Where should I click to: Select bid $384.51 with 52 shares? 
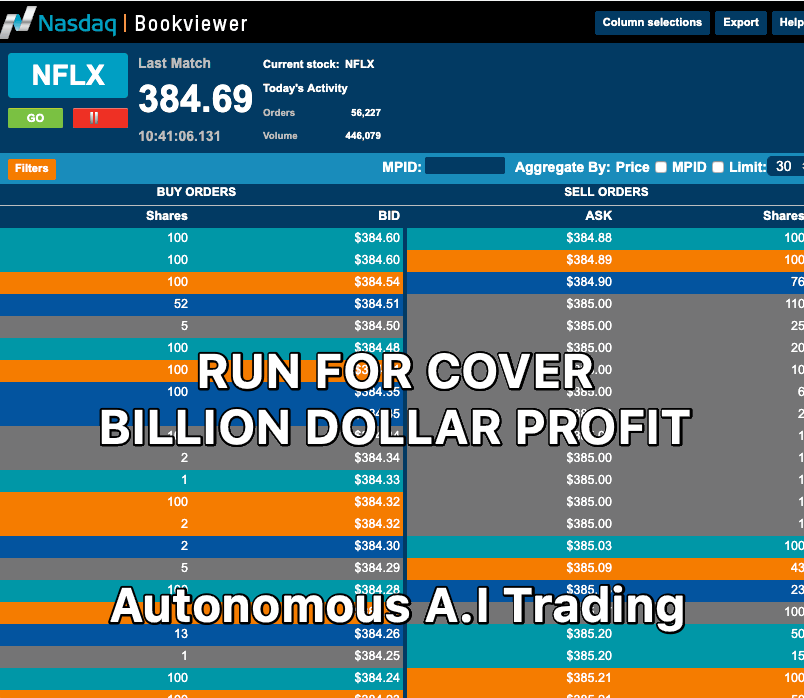click(202, 304)
